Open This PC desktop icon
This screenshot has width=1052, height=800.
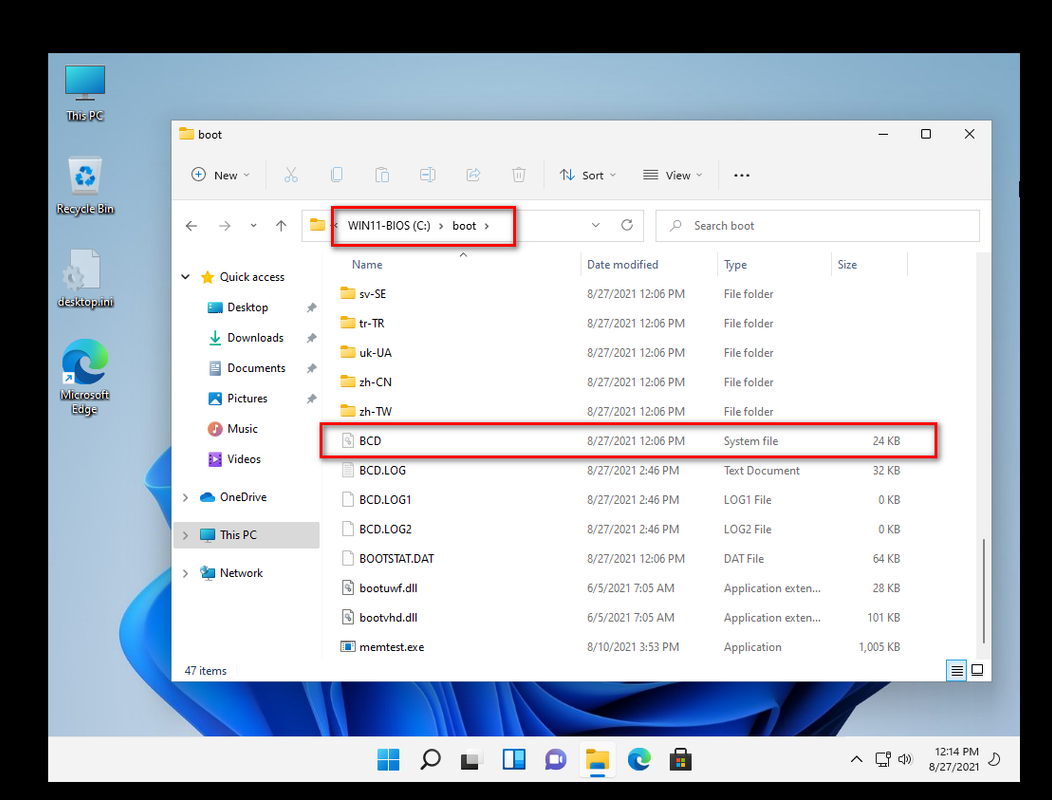(x=85, y=93)
